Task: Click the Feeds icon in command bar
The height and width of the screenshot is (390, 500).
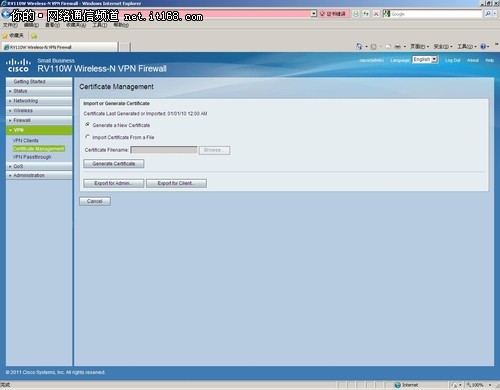Action: click(373, 47)
